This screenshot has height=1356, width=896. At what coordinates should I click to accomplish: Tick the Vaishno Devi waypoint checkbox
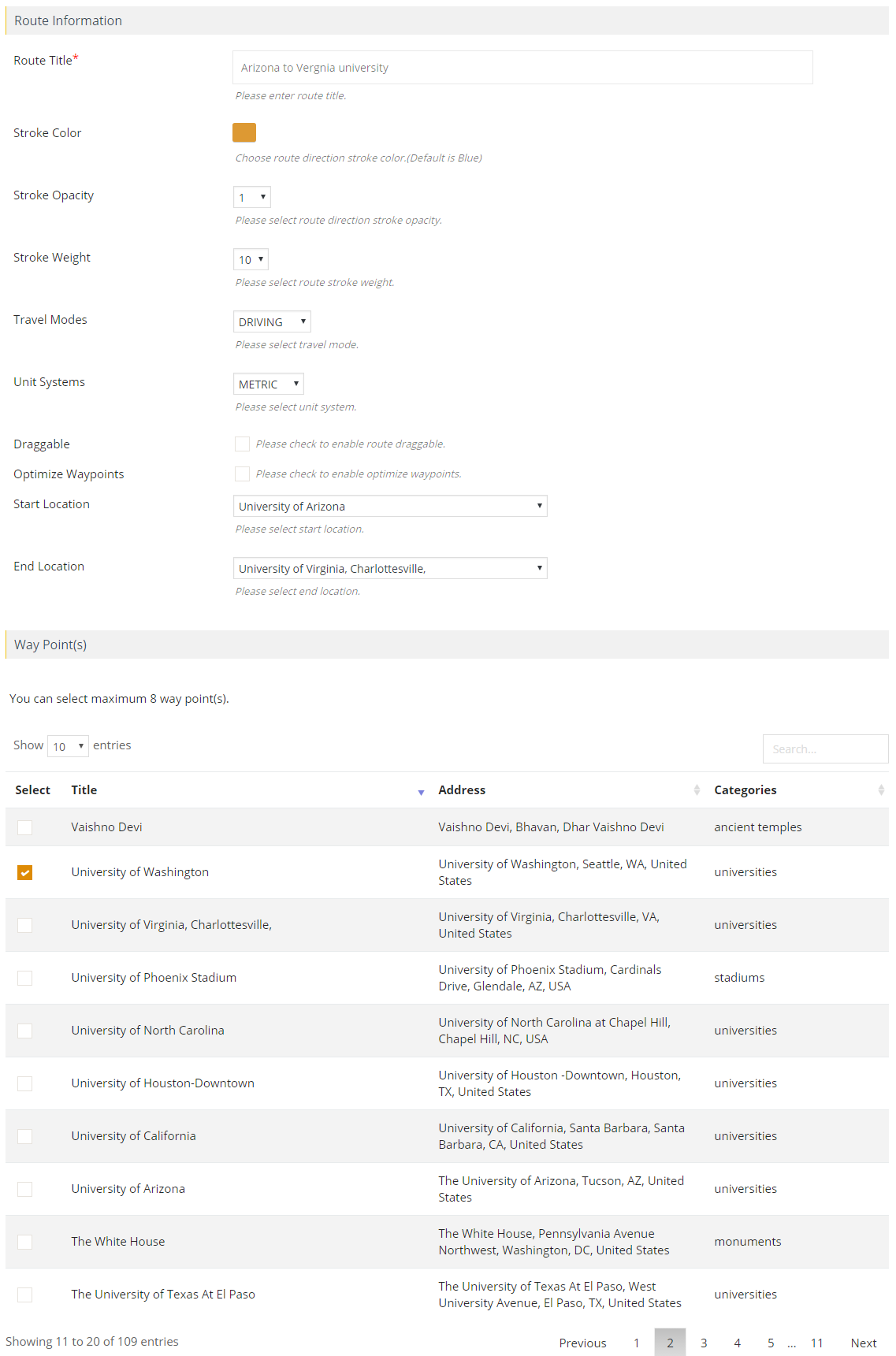point(25,827)
